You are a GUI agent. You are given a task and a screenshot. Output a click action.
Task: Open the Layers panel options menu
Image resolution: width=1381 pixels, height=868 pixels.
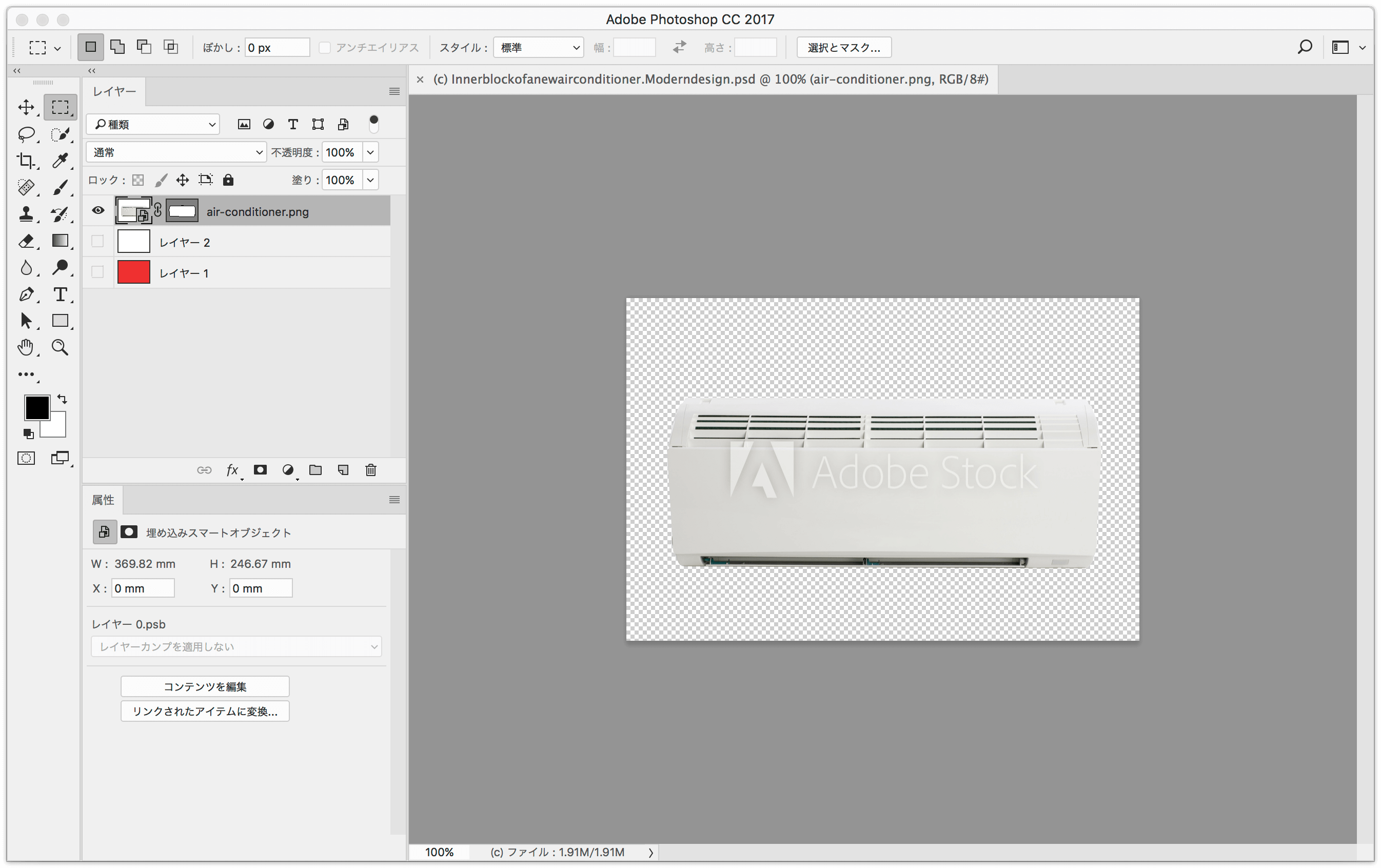pos(394,92)
